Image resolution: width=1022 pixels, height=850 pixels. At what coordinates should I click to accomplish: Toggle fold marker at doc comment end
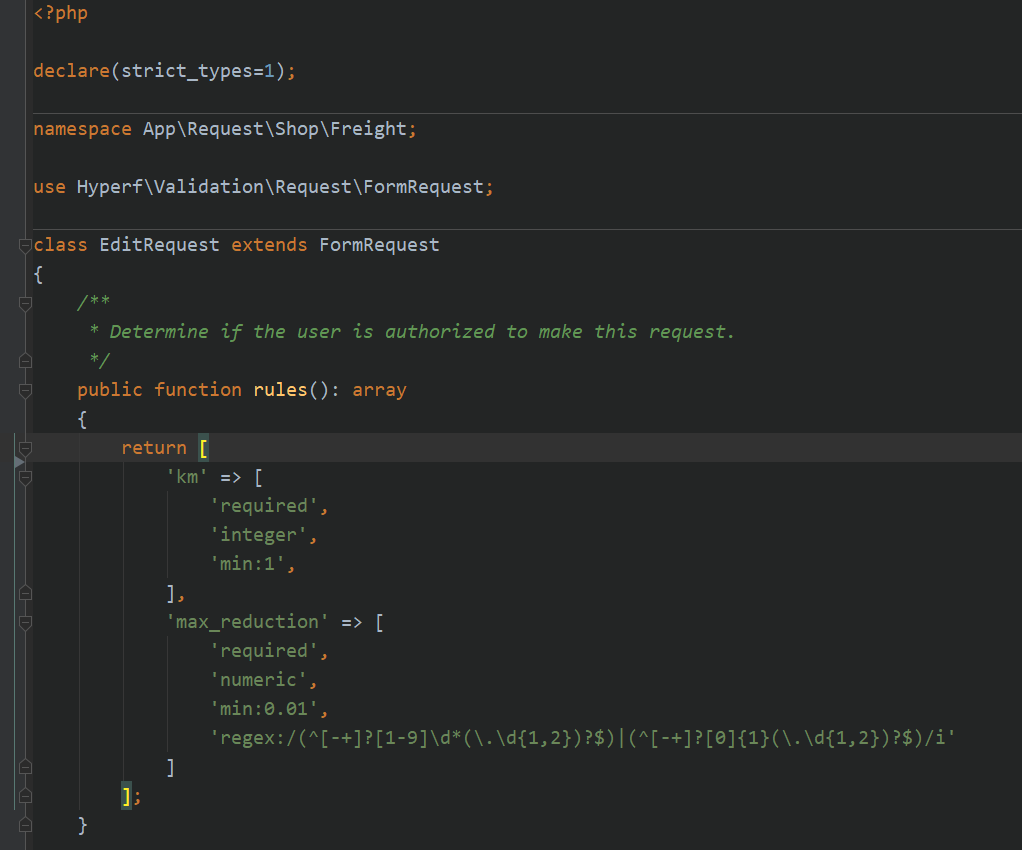[25, 361]
